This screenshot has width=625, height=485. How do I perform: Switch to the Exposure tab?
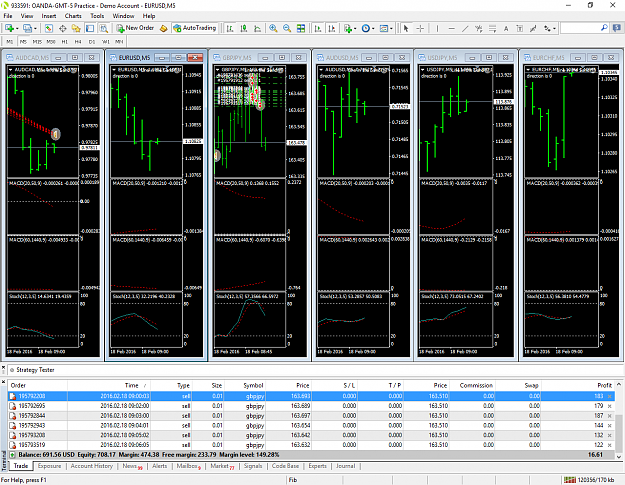pyautogui.click(x=49, y=466)
